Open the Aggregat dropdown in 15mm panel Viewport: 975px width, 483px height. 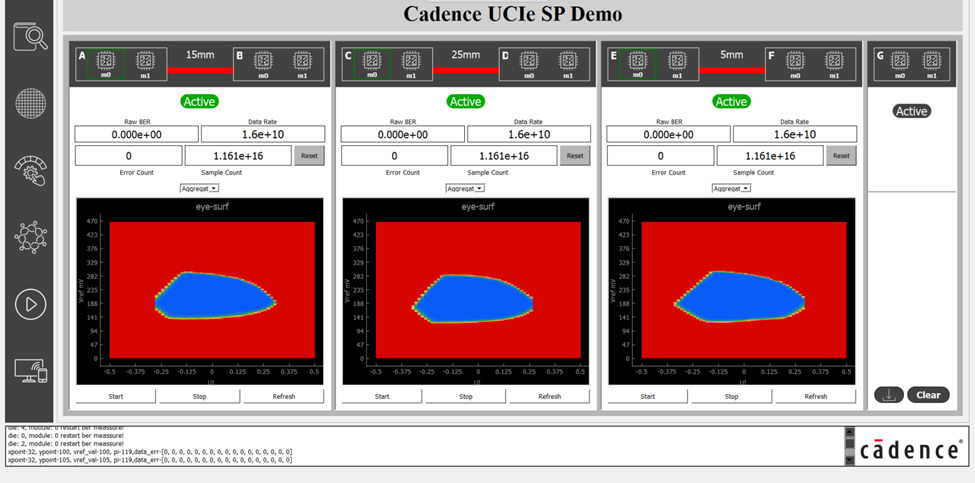tap(199, 188)
